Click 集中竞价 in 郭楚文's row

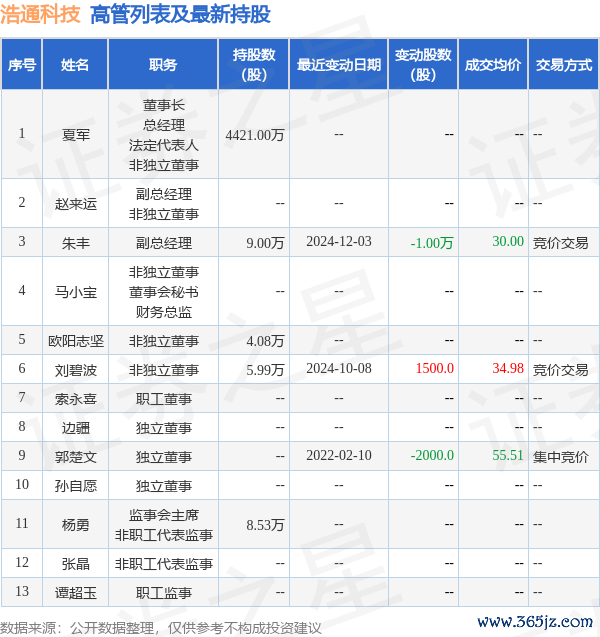[561, 457]
